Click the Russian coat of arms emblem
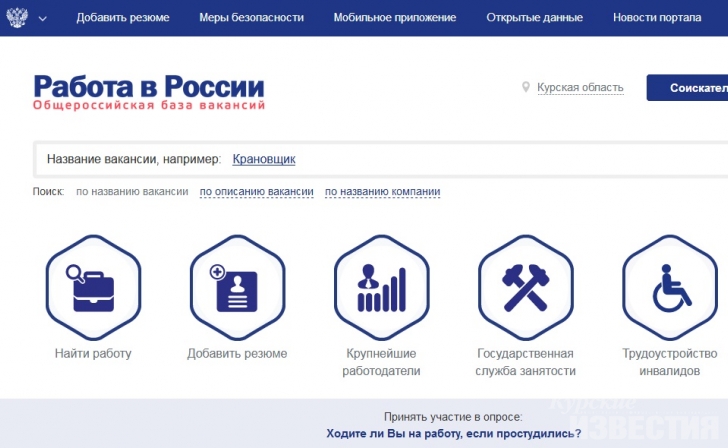 pyautogui.click(x=17, y=18)
